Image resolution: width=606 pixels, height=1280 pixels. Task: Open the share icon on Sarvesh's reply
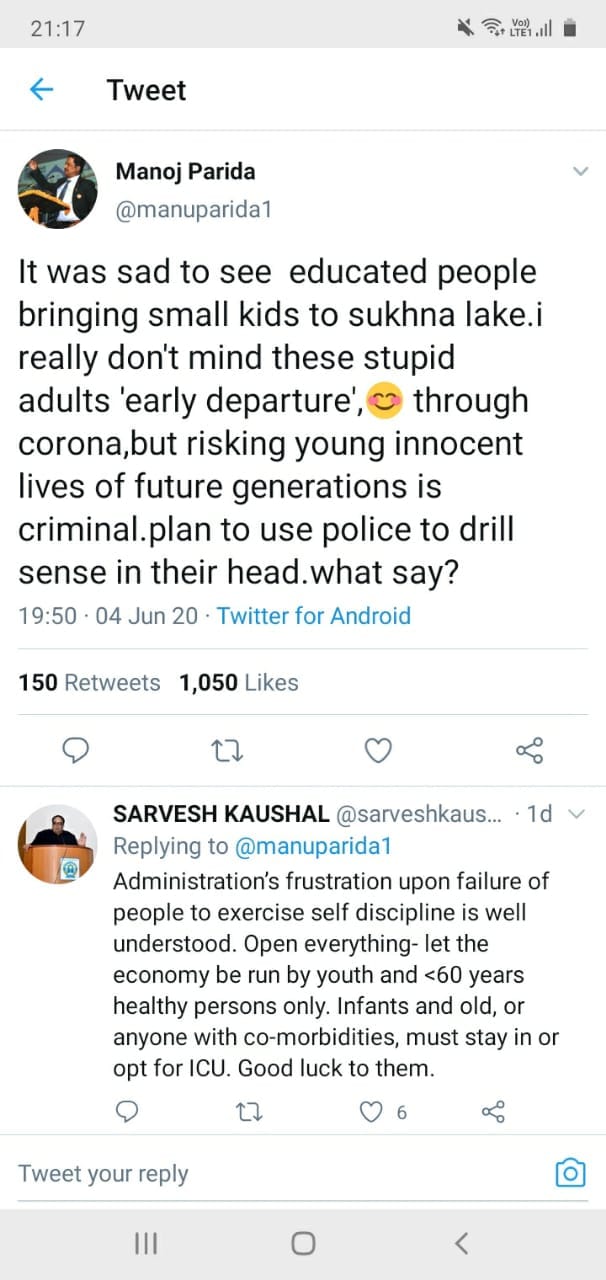(x=492, y=1111)
